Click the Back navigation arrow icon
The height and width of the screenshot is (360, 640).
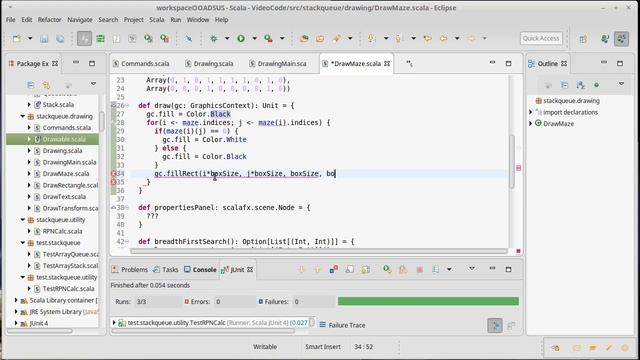(x=444, y=38)
